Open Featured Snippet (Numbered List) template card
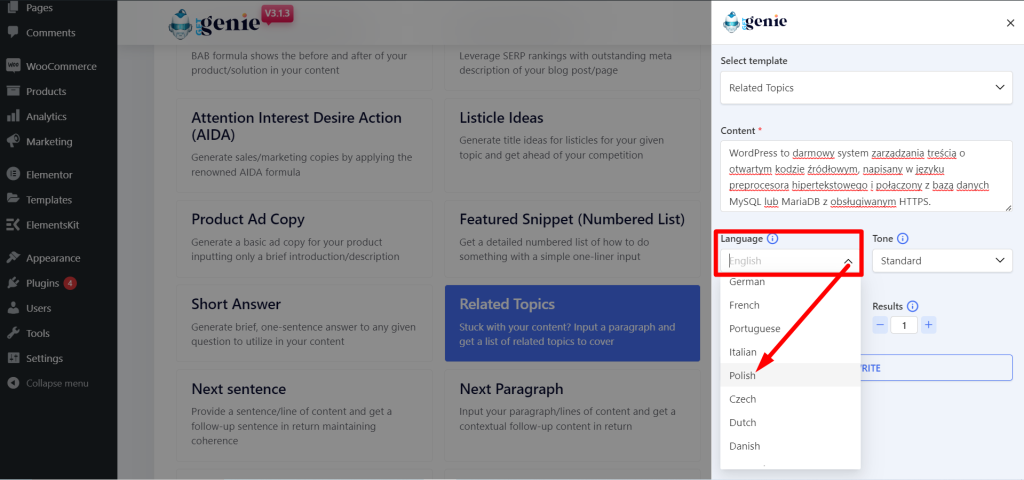The image size is (1024, 480). [x=572, y=238]
